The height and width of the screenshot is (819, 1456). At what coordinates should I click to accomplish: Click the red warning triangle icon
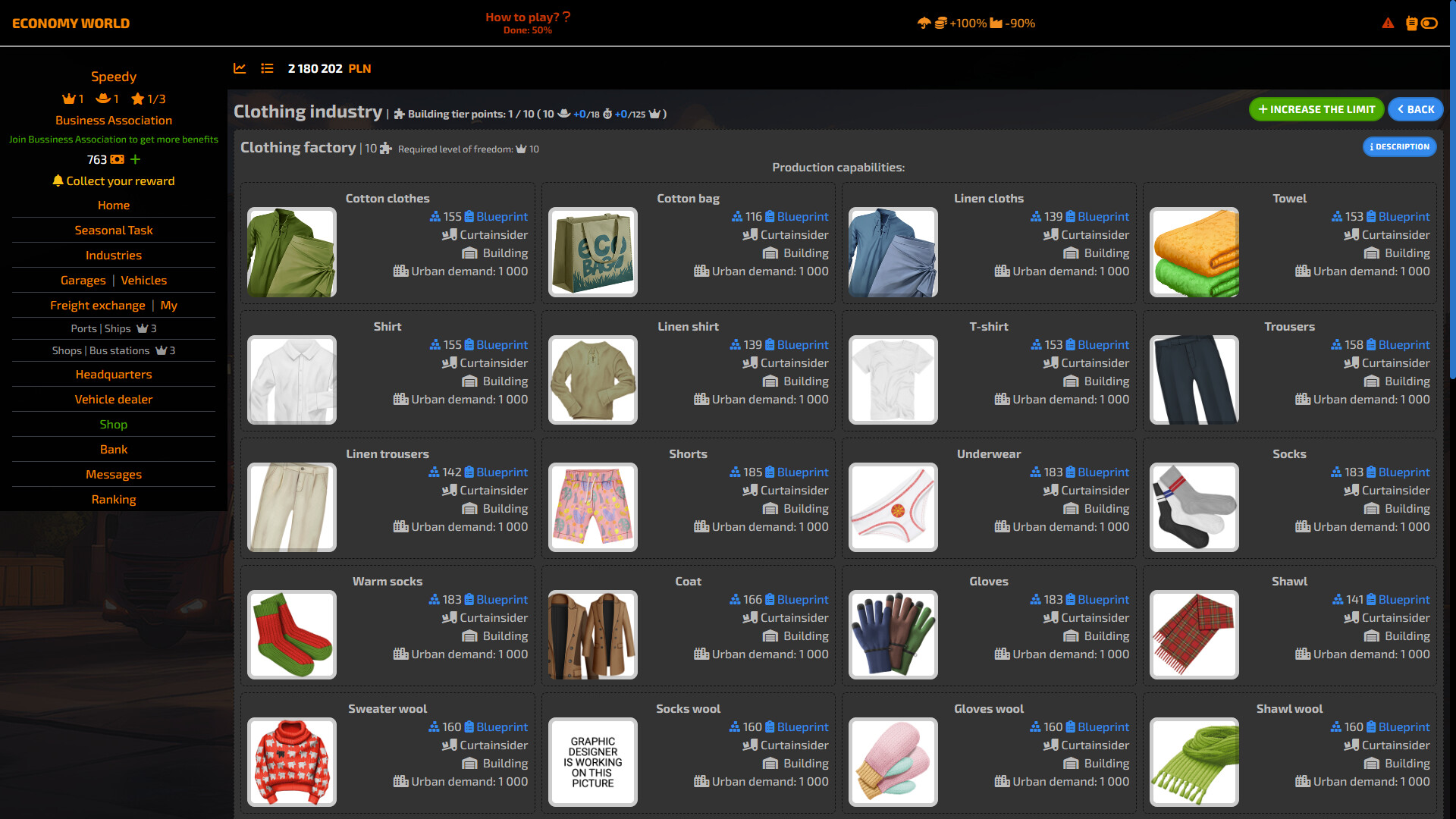point(1388,24)
